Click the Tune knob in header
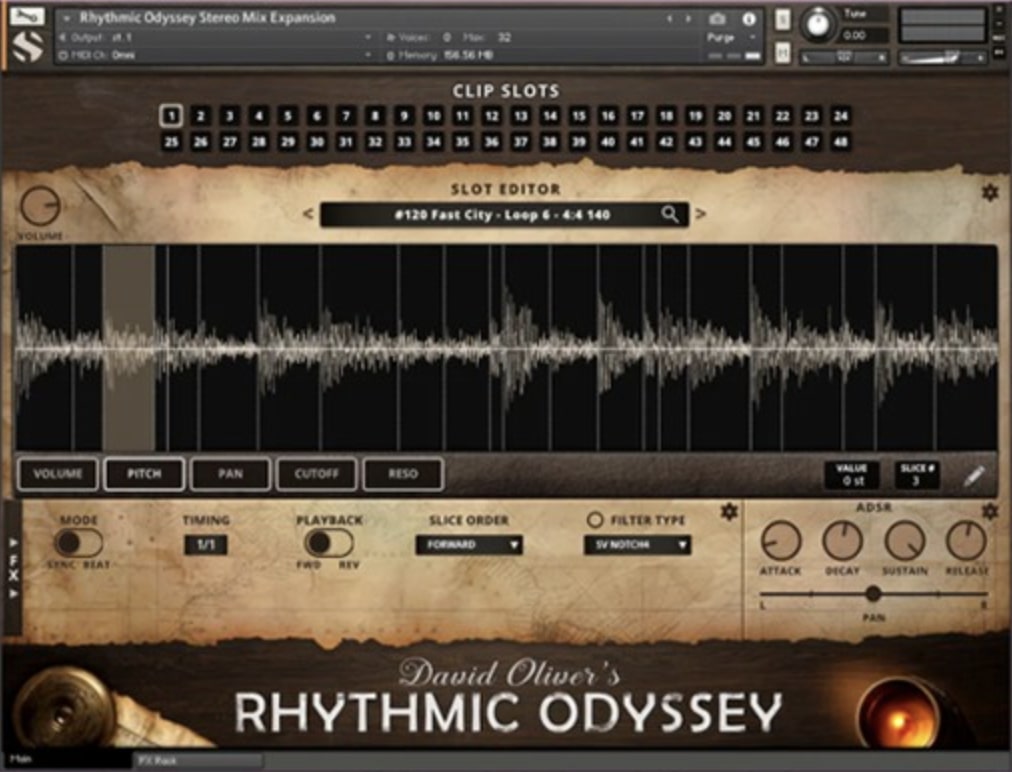Screen dimensions: 1012x772 coord(817,25)
